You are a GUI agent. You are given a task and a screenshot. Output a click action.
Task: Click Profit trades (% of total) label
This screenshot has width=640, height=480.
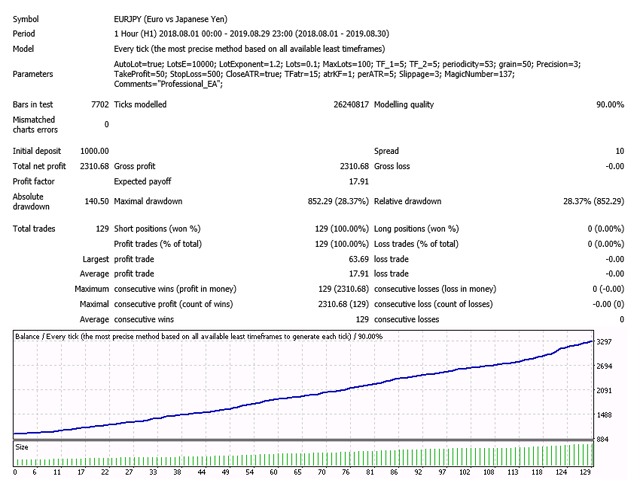coord(158,244)
